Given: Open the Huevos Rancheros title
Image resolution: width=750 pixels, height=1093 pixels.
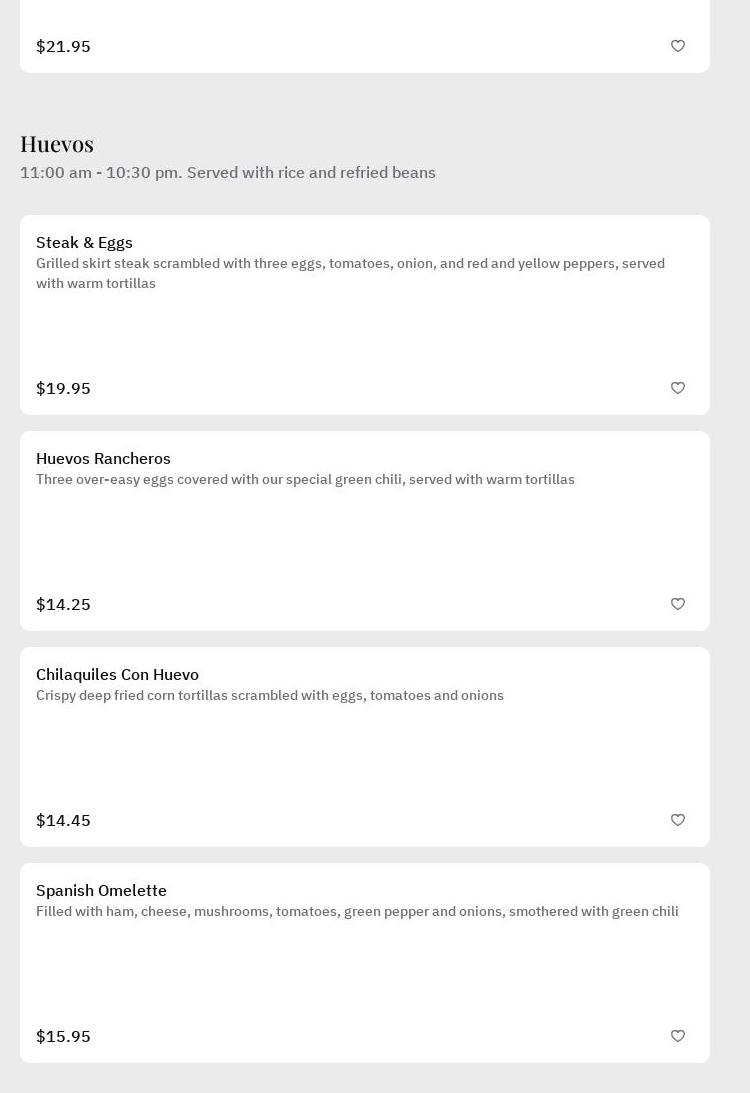Looking at the screenshot, I should tap(103, 458).
